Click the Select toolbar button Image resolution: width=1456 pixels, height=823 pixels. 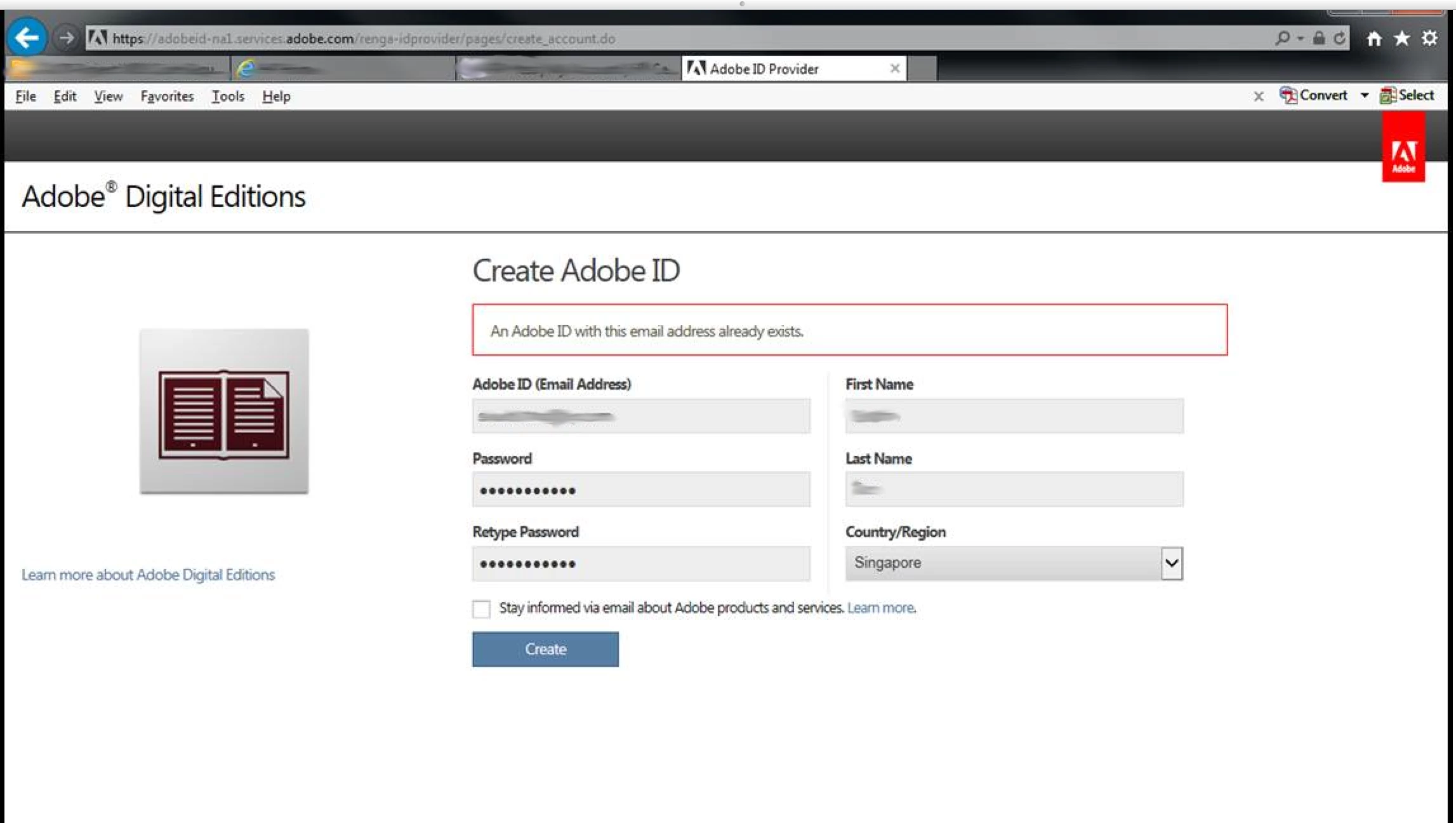(1407, 95)
